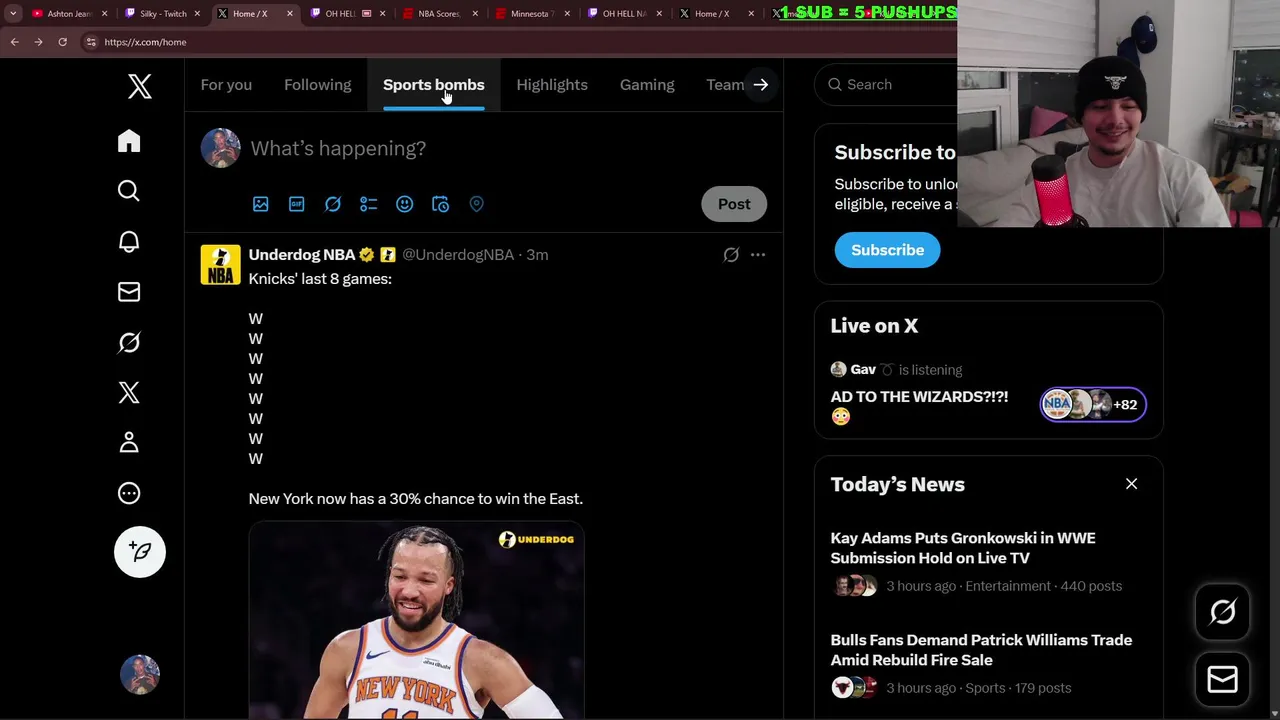Click the What's happening text field
Viewport: 1280px width, 720px height.
pos(338,148)
